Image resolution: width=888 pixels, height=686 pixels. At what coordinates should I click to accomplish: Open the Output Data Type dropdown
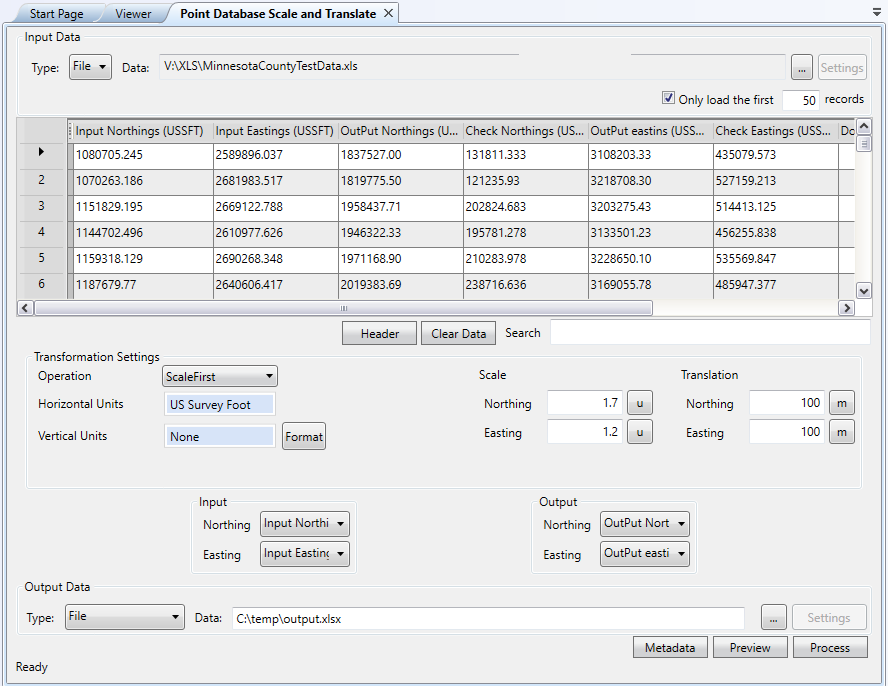(125, 617)
